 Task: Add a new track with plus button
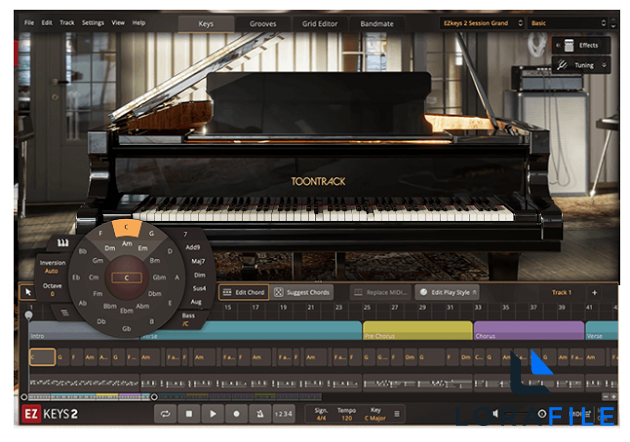click(595, 293)
